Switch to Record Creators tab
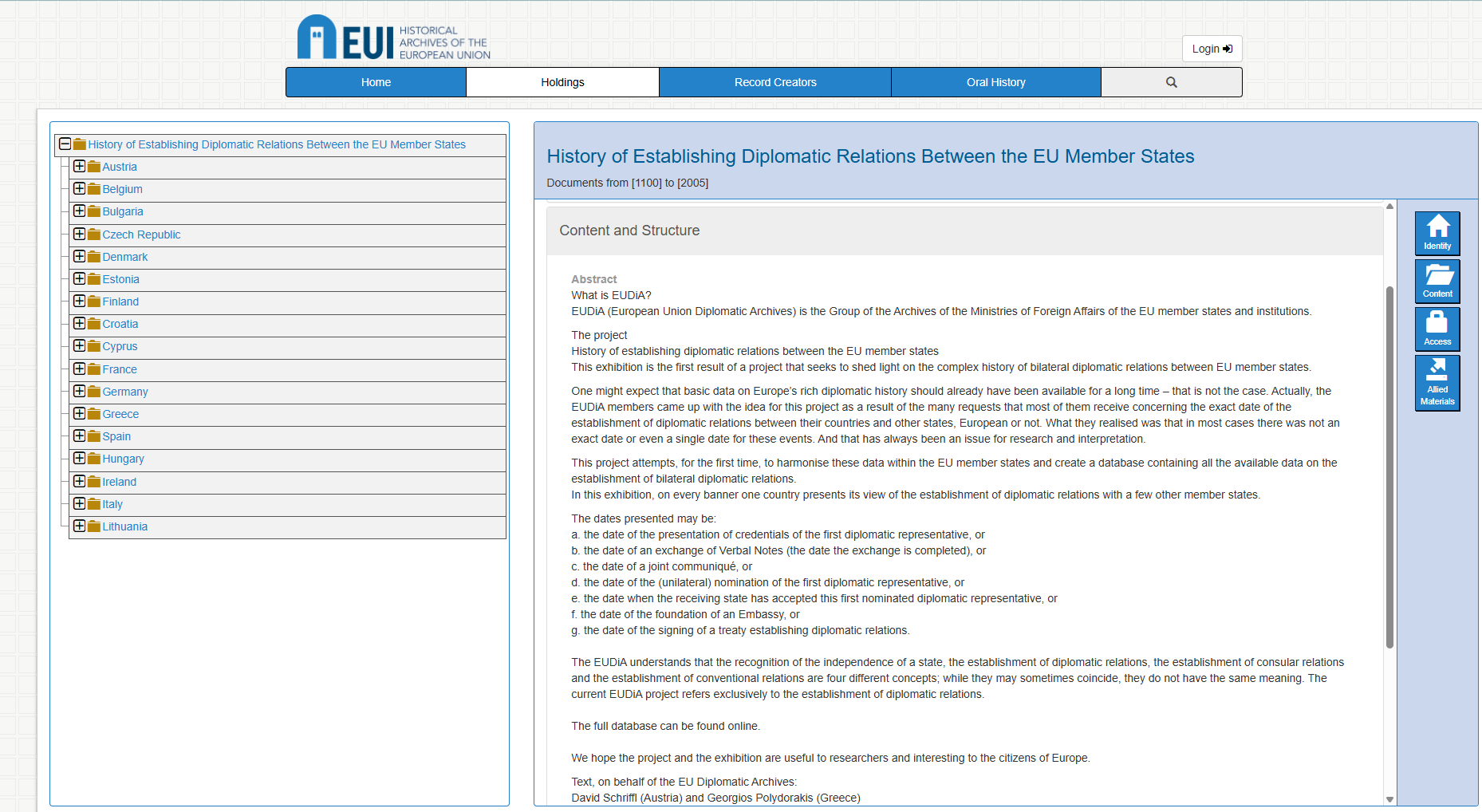The image size is (1482, 812). point(775,82)
